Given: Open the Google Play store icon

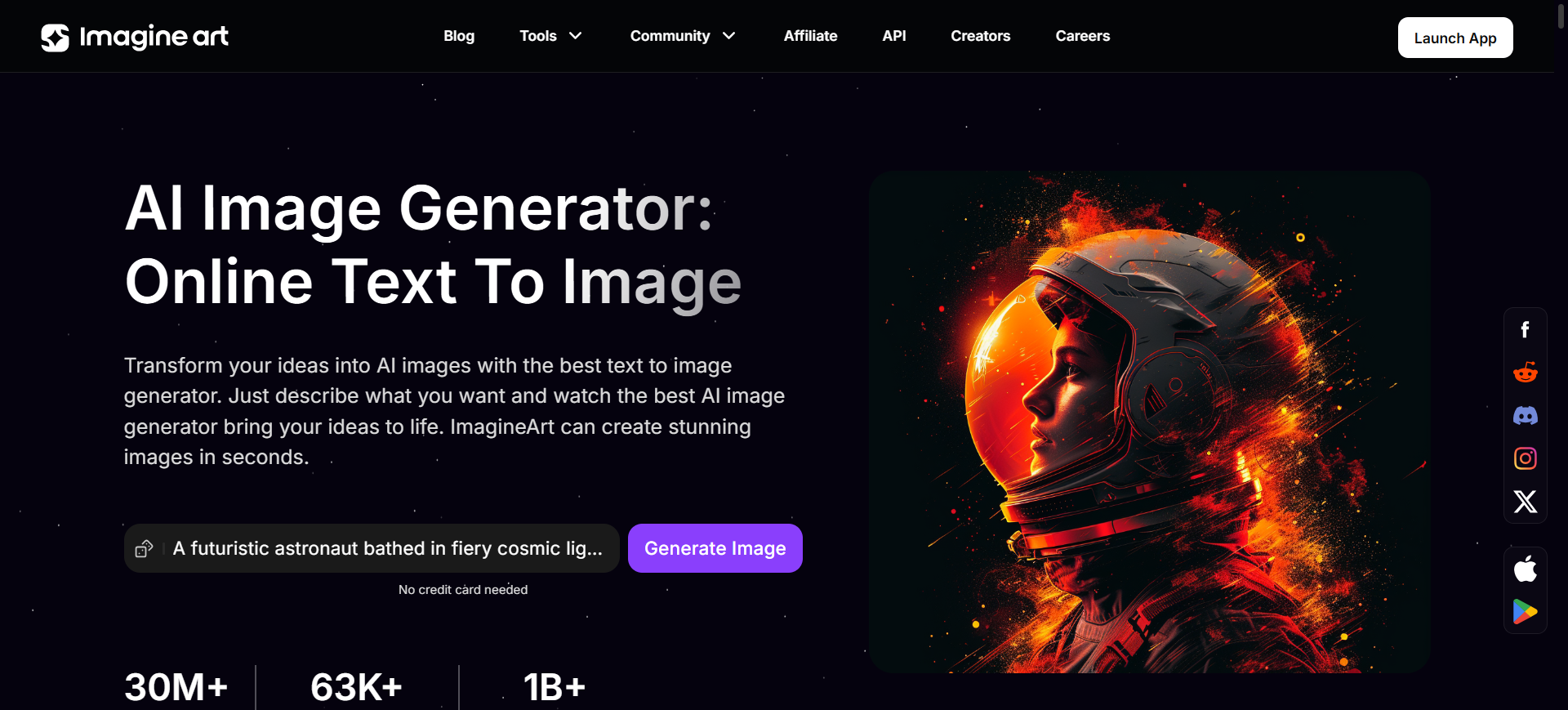Looking at the screenshot, I should pyautogui.click(x=1525, y=611).
